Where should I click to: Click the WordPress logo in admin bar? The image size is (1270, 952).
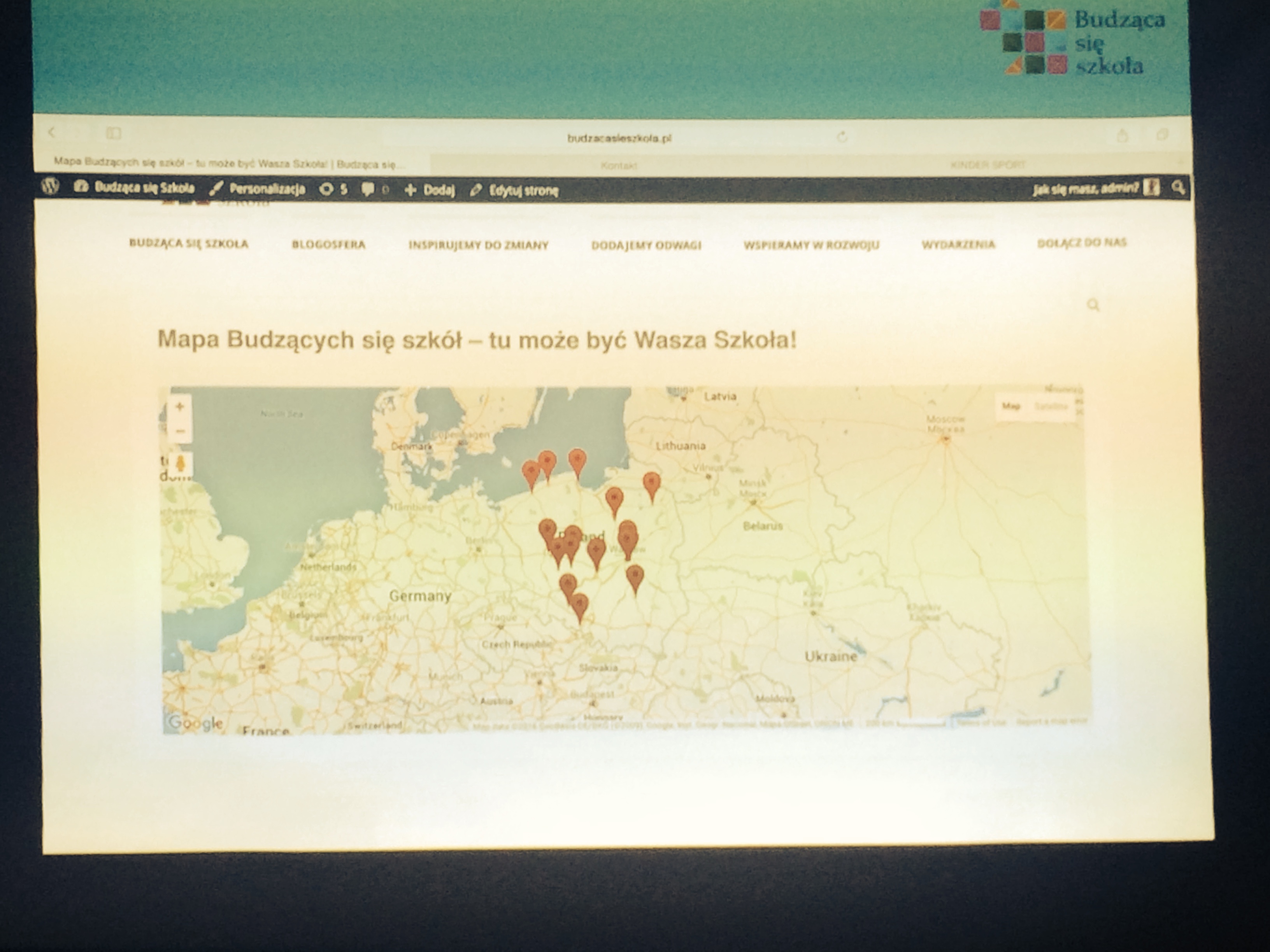[x=51, y=186]
